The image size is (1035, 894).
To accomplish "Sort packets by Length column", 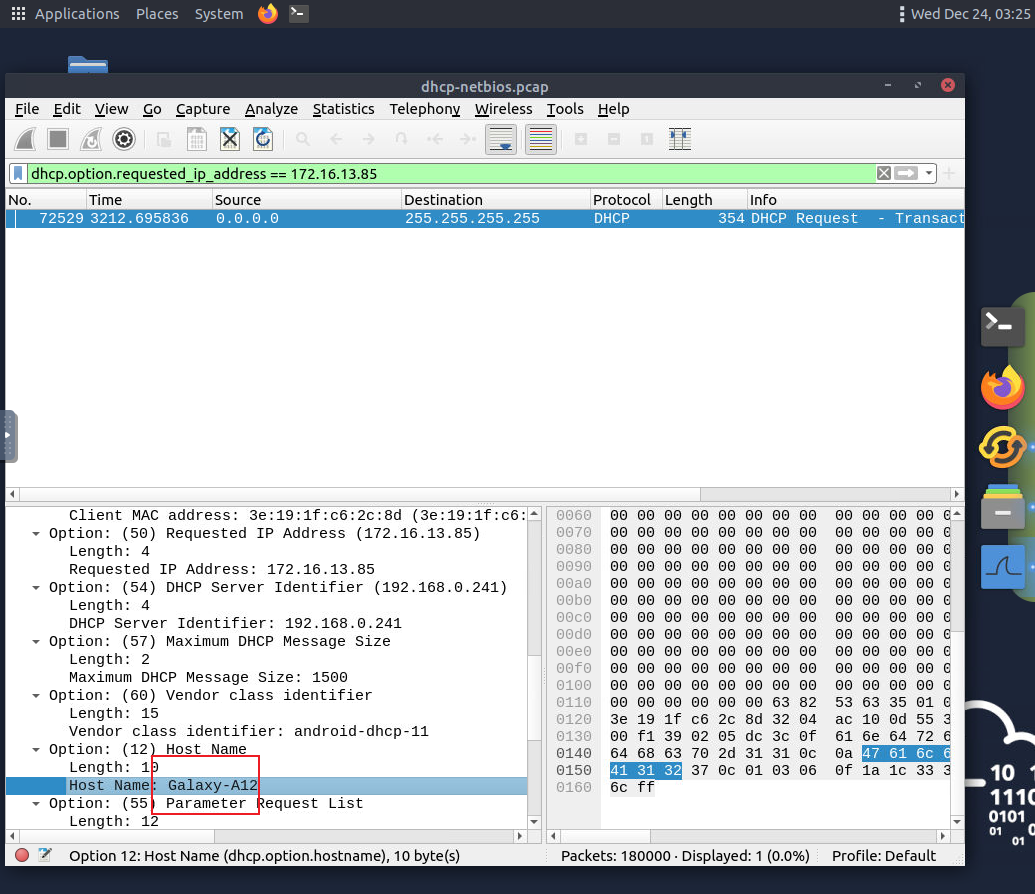I will (x=704, y=200).
